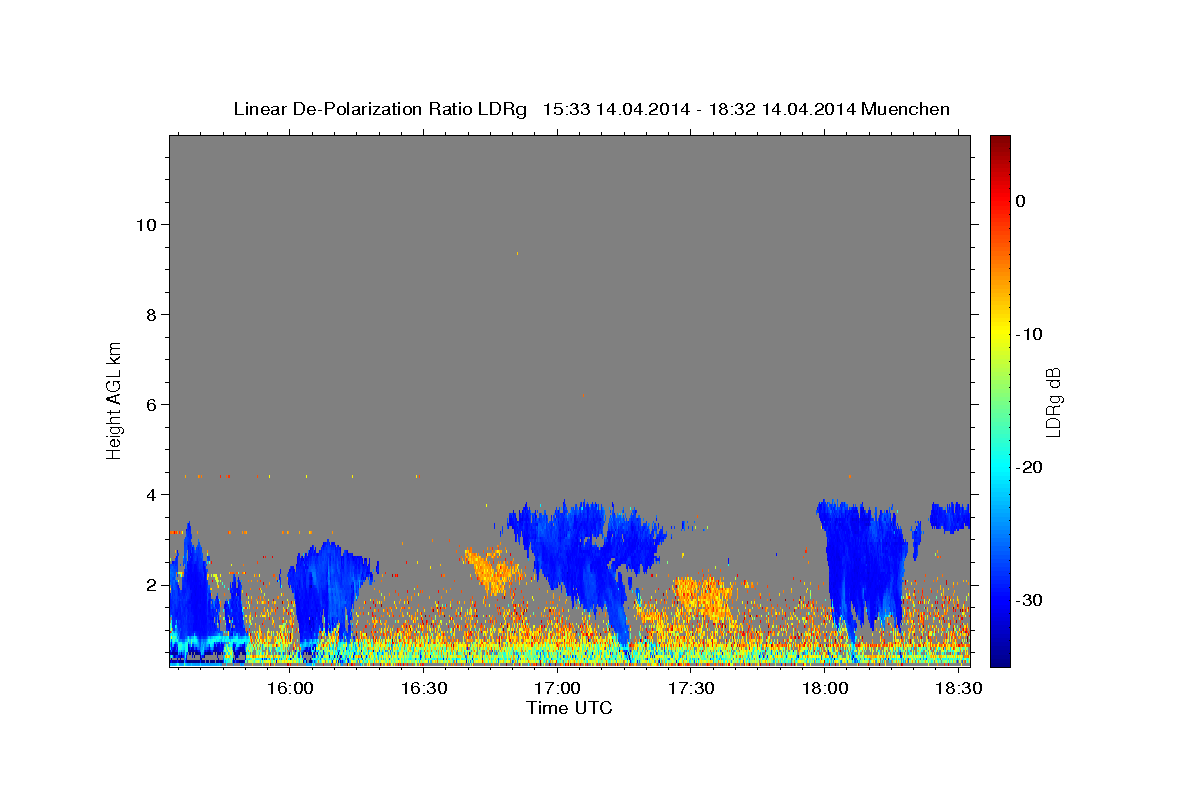Click the height tick label 4
The height and width of the screenshot is (800, 1200).
coord(152,494)
